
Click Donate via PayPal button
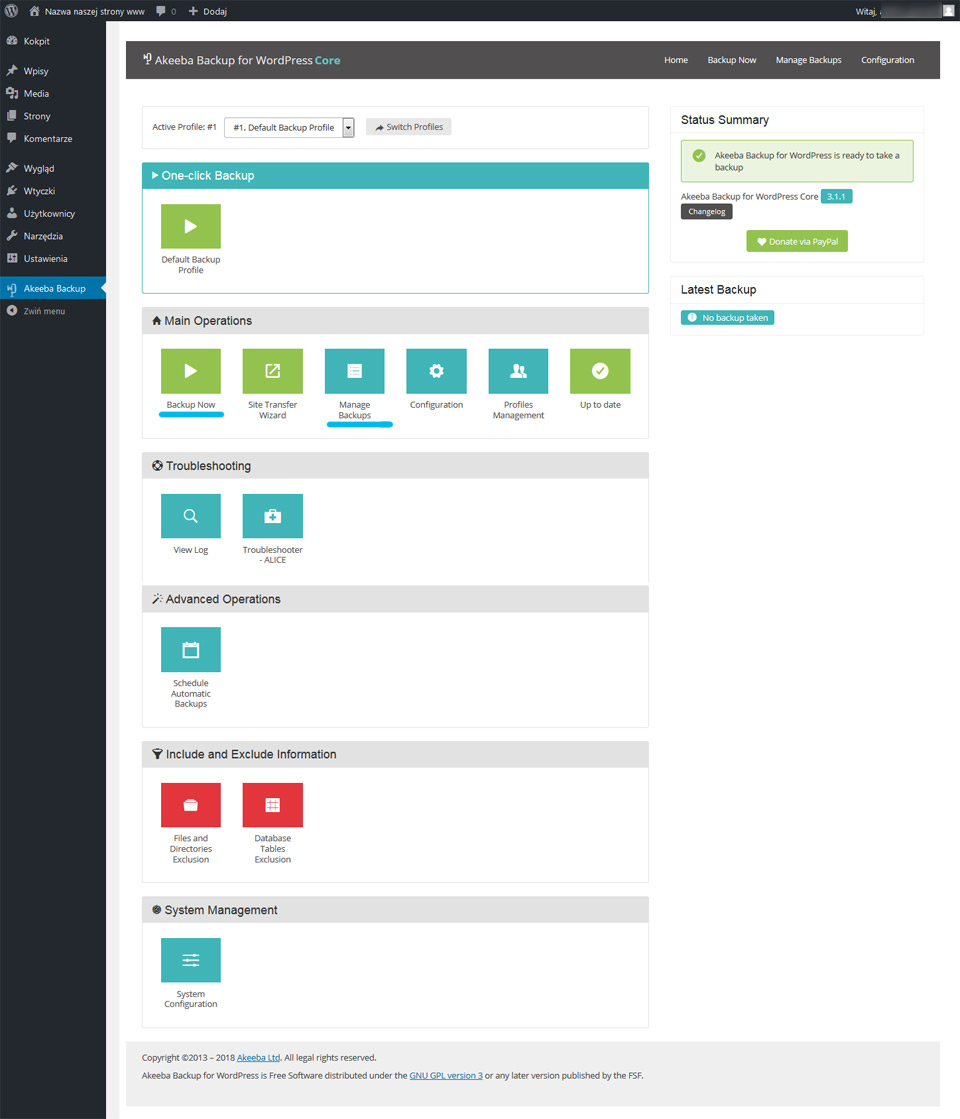tap(797, 241)
